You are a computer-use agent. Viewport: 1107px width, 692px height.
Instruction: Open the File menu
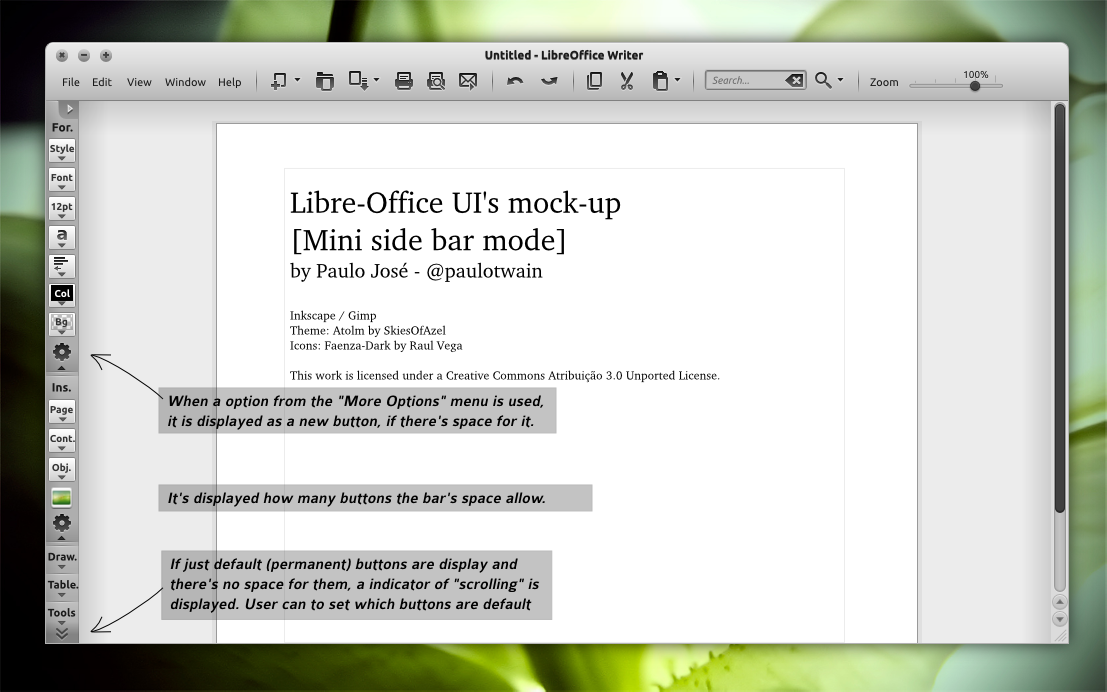click(71, 82)
